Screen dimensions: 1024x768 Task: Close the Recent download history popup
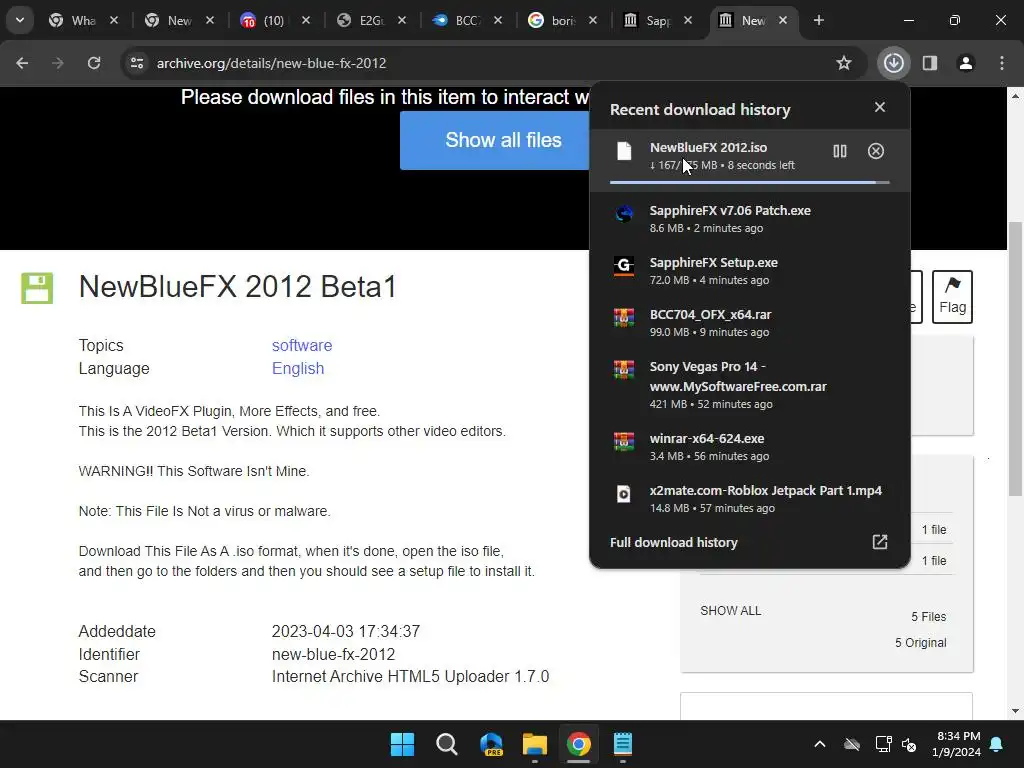coord(880,107)
